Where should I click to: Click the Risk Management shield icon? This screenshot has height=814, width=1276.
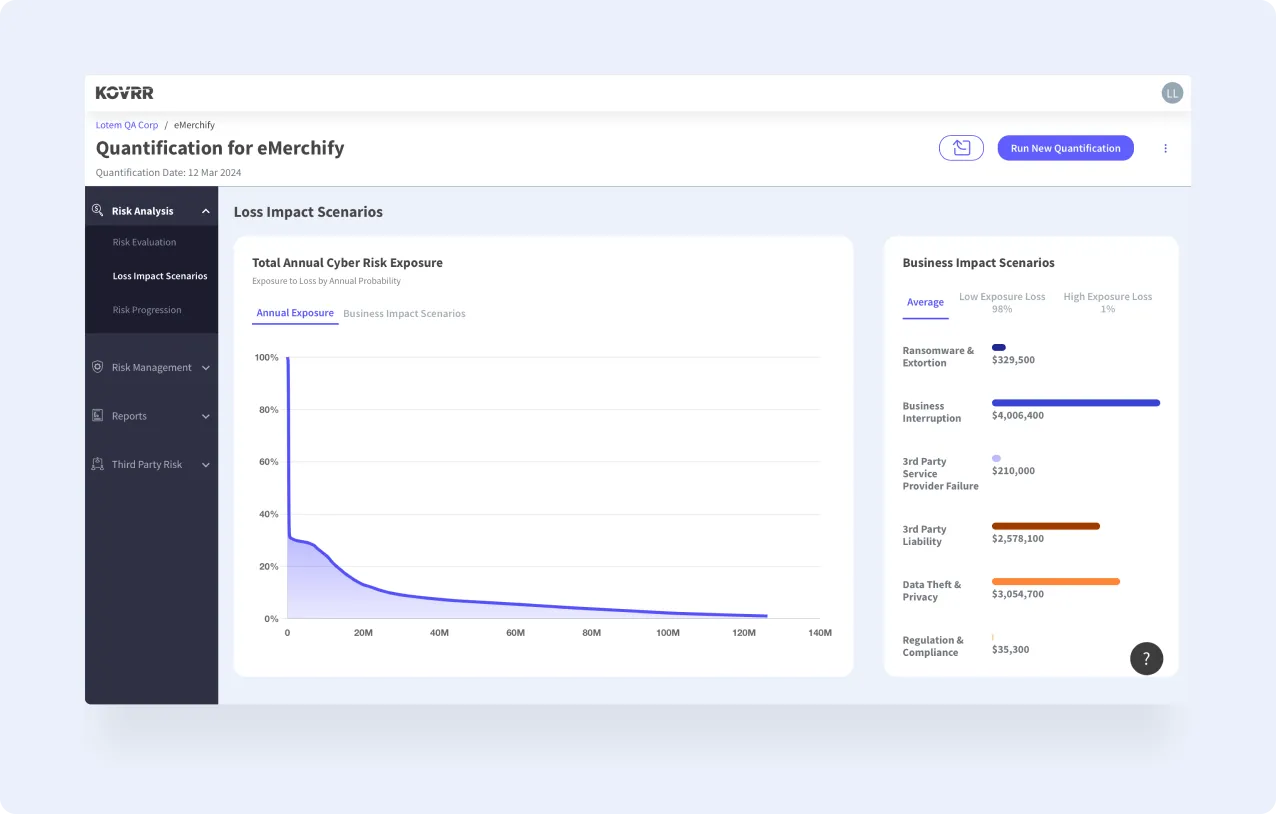[98, 367]
